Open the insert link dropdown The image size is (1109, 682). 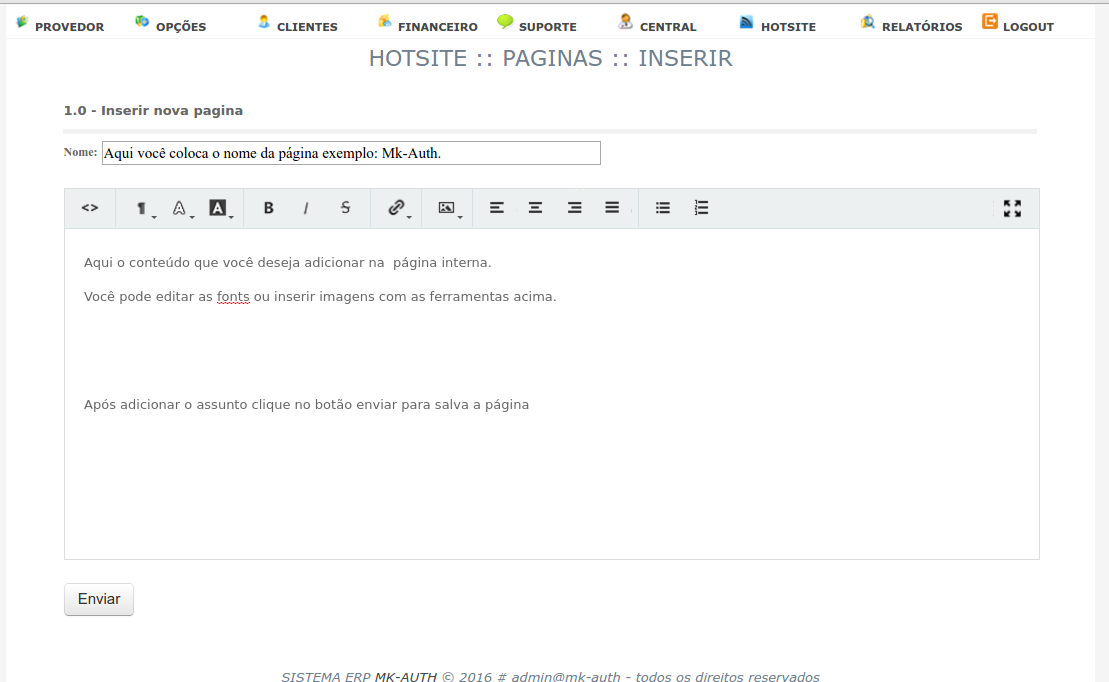[x=398, y=208]
